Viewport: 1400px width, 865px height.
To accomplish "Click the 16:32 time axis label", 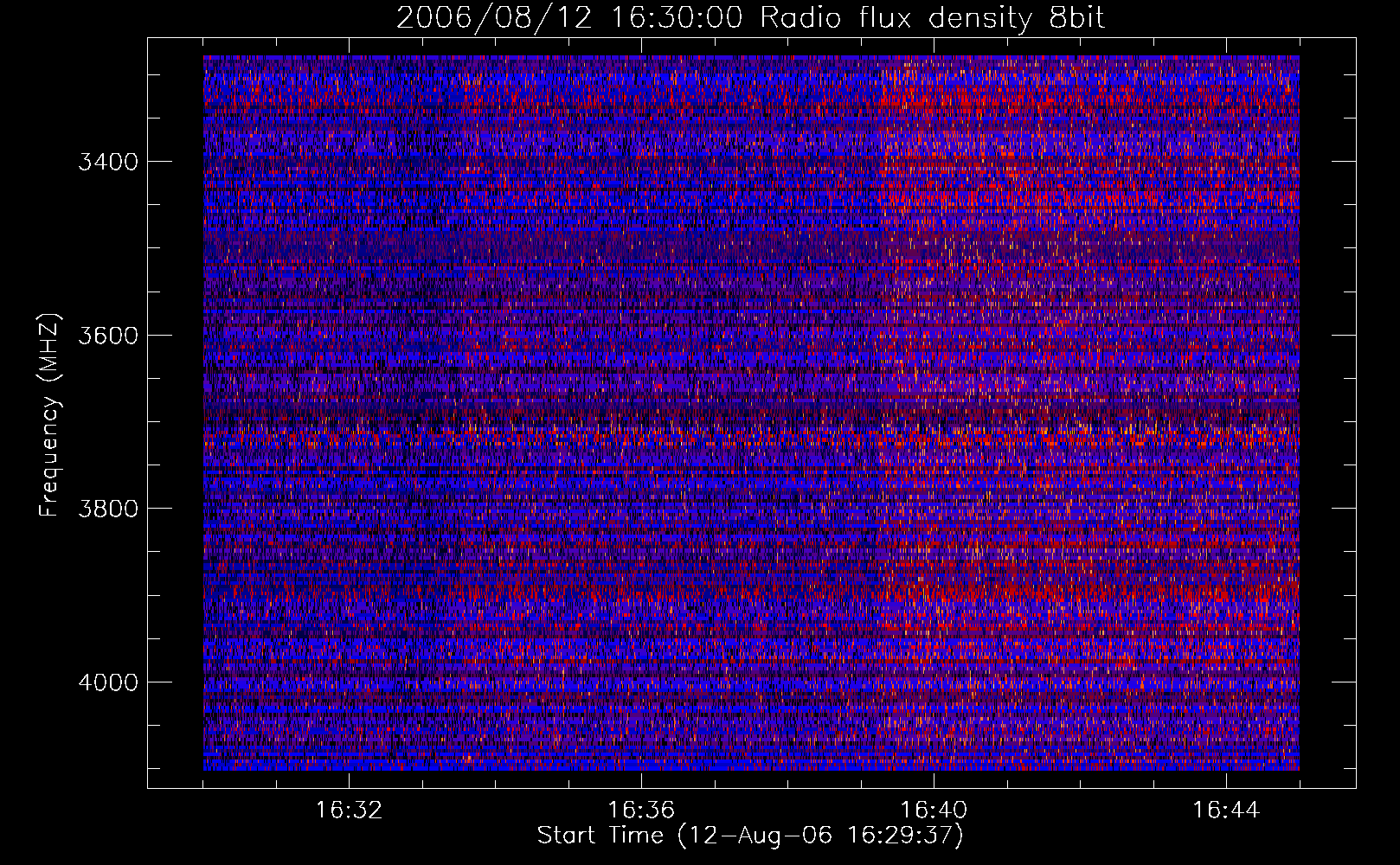I will tap(349, 811).
